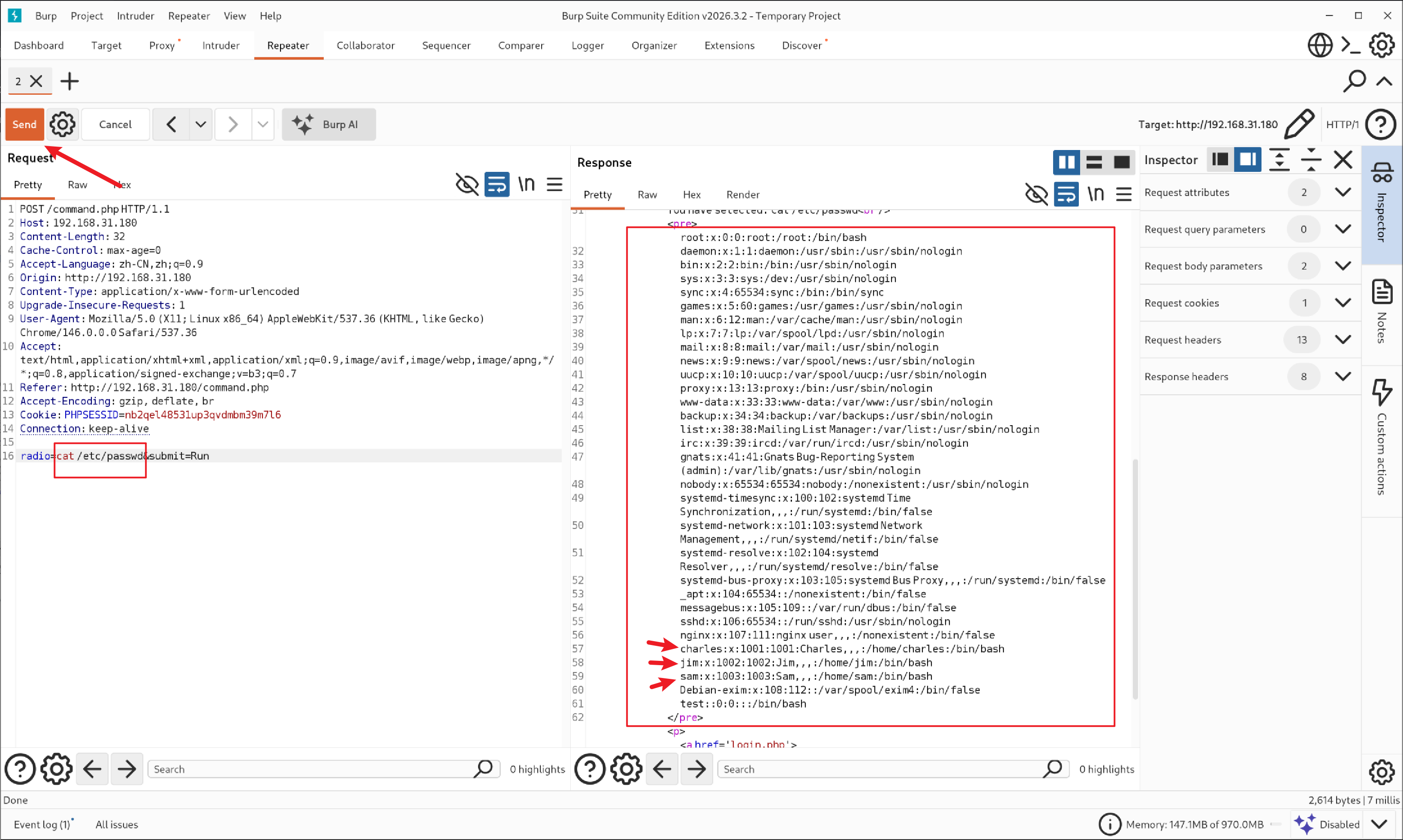Switch to the Proxy tab
The width and height of the screenshot is (1403, 840).
[x=162, y=45]
